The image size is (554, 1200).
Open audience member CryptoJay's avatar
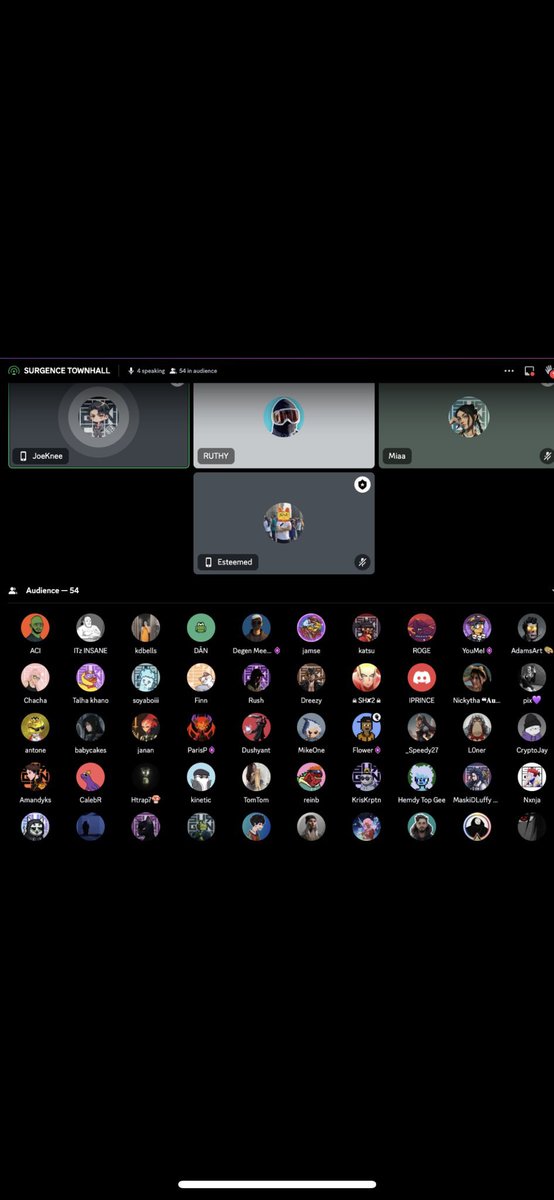pos(532,727)
